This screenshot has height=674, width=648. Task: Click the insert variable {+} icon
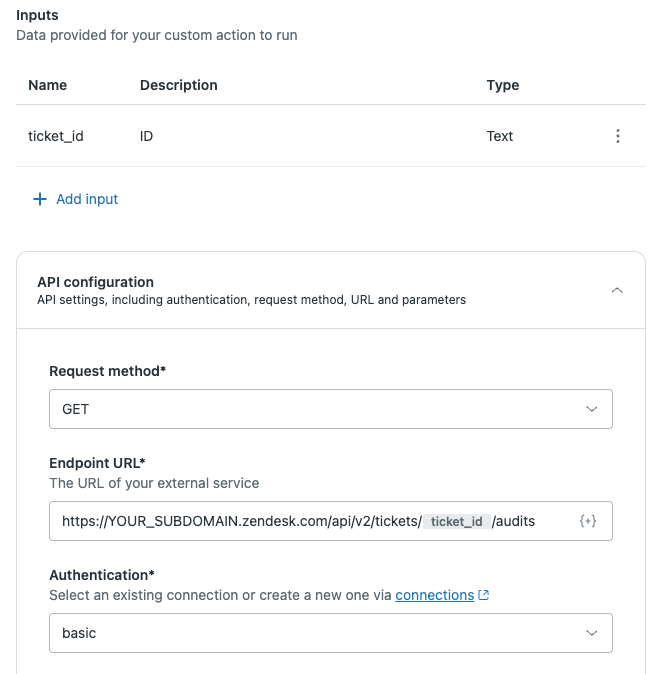588,521
